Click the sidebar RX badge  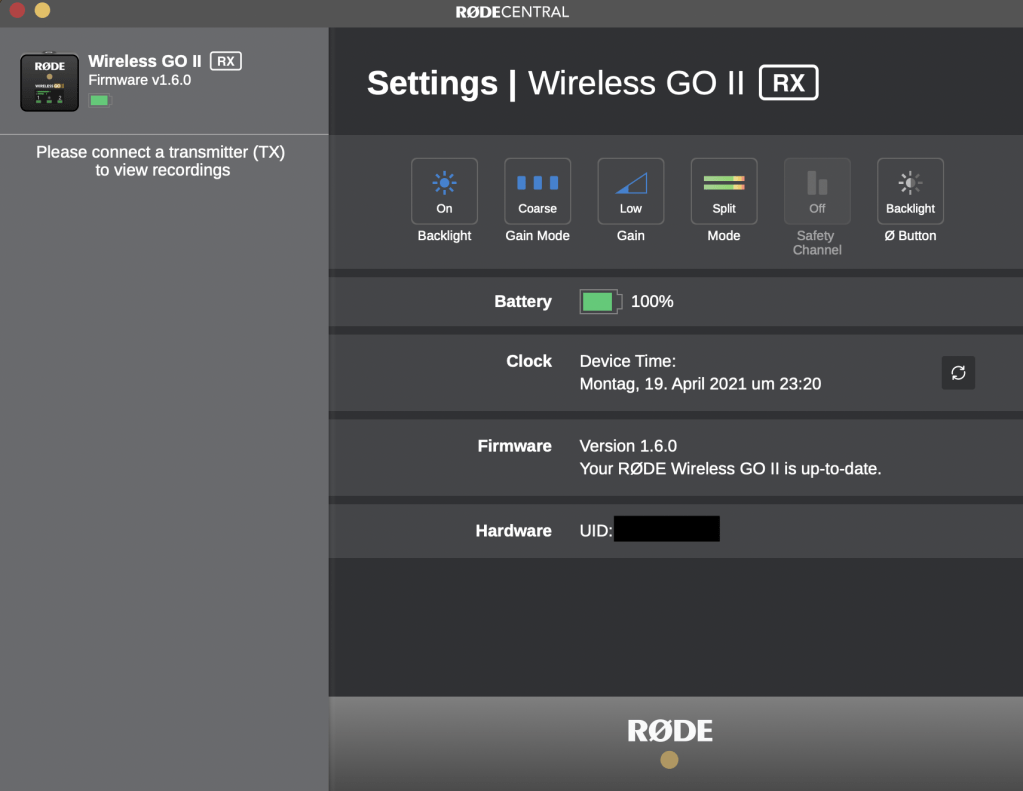(x=226, y=61)
